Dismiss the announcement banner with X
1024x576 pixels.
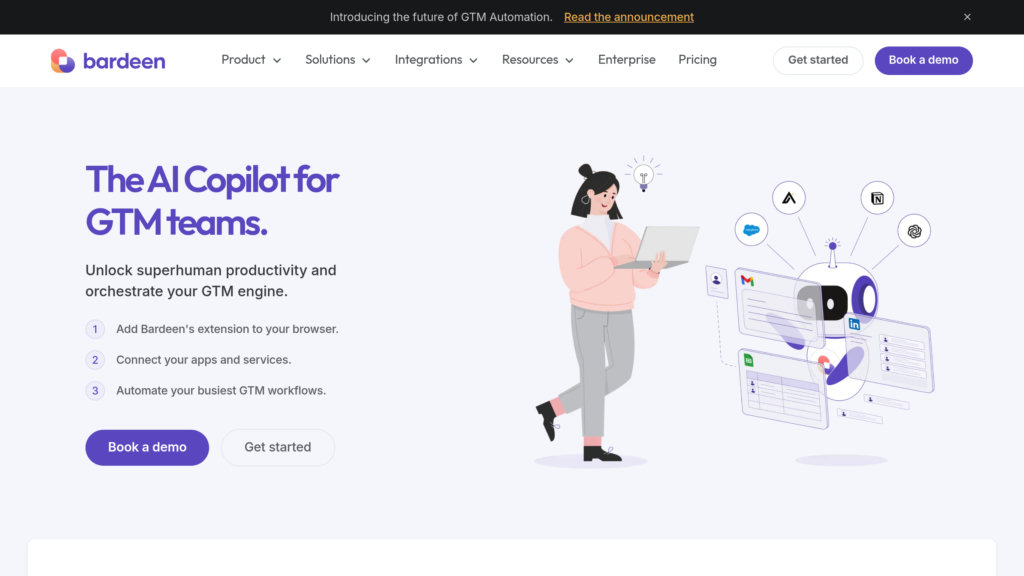coord(967,17)
